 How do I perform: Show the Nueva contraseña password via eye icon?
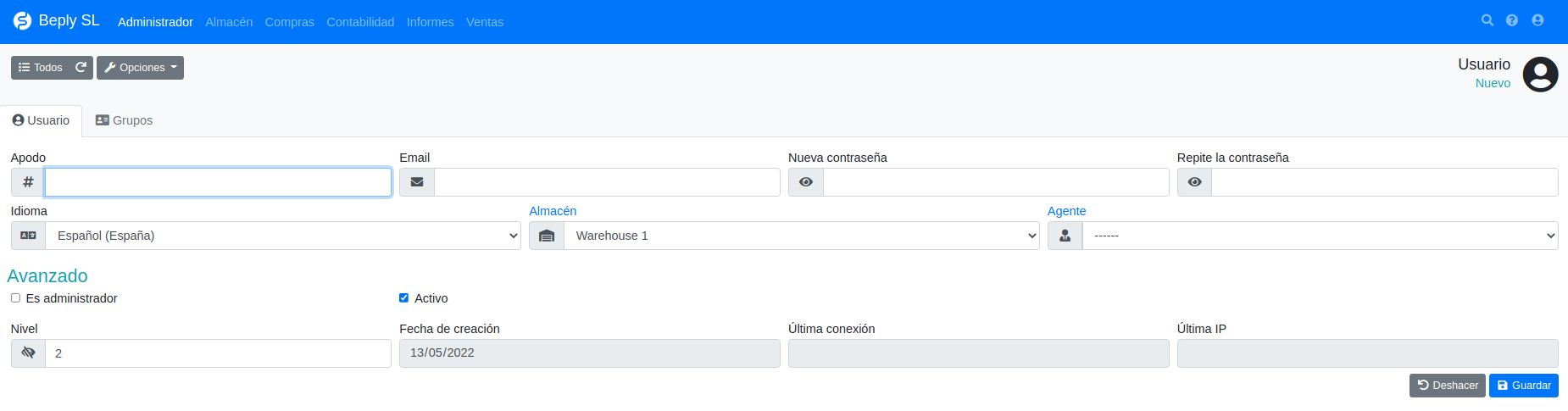806,182
